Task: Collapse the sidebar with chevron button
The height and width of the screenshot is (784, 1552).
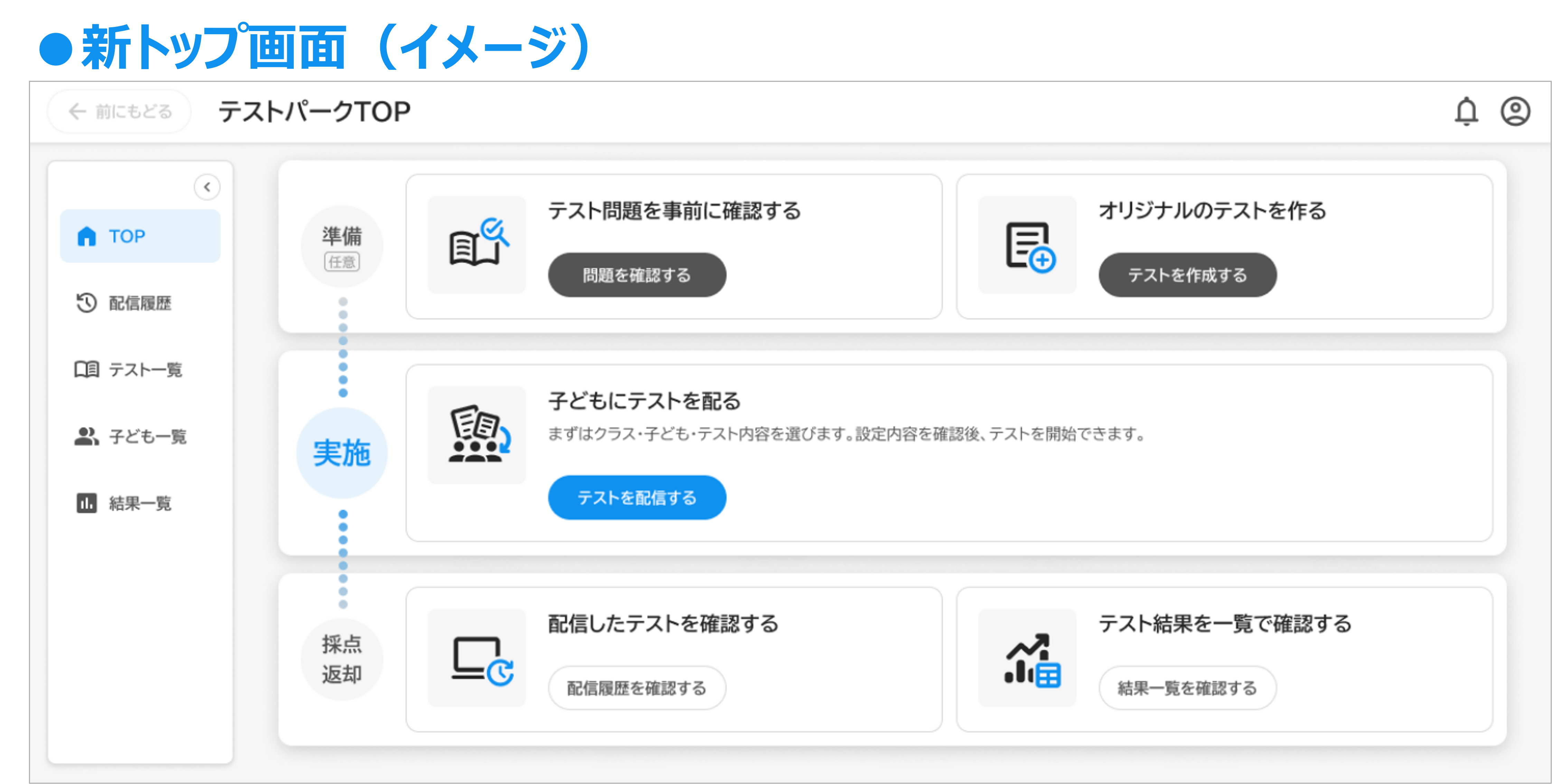Action: coord(207,187)
